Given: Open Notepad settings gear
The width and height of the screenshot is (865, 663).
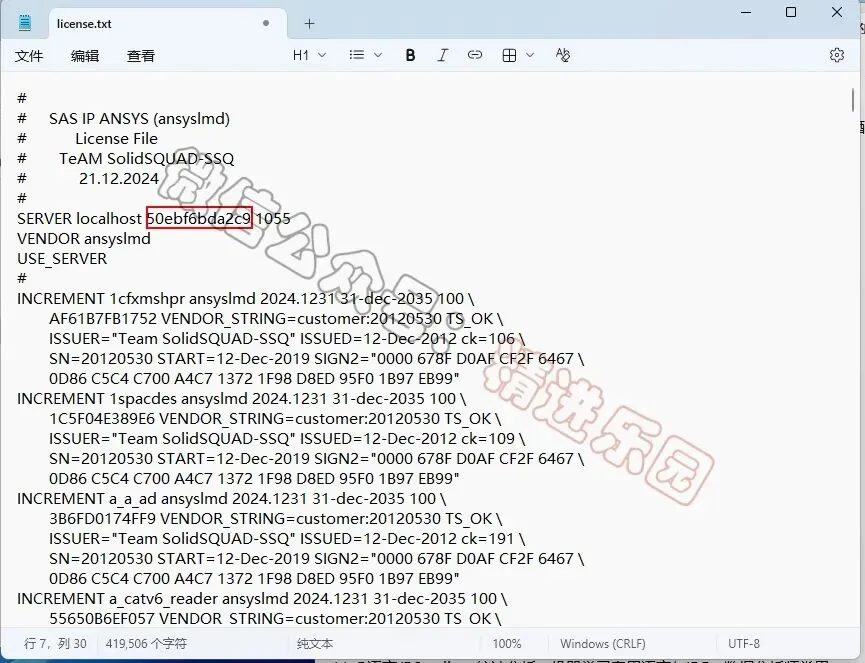Looking at the screenshot, I should tap(837, 55).
